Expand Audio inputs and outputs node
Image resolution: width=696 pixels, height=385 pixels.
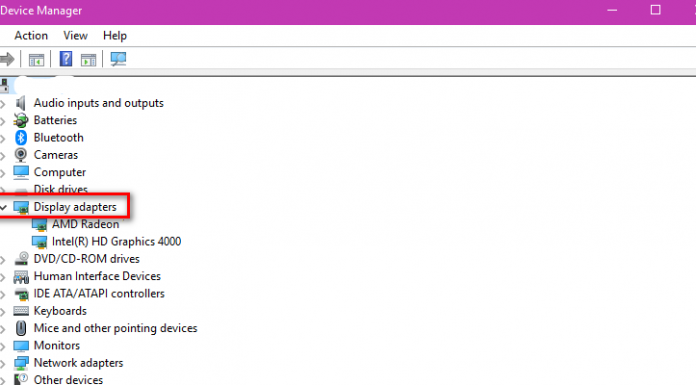(3, 104)
